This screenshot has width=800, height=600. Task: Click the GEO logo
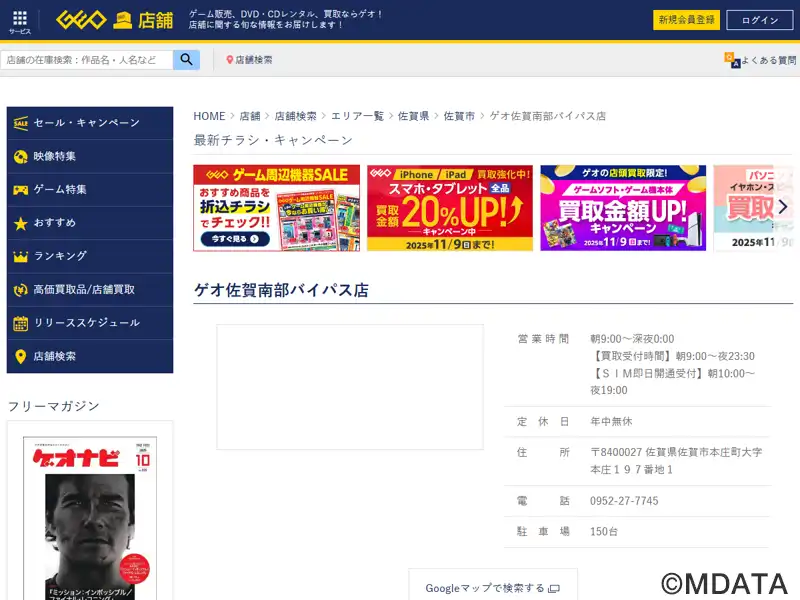click(x=81, y=20)
